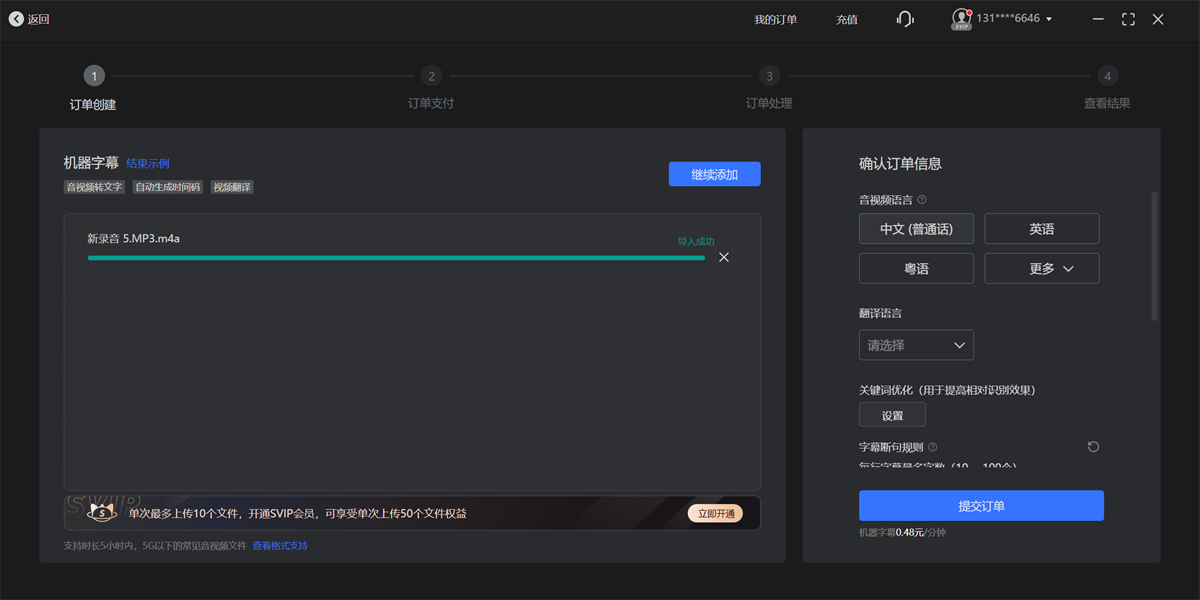Select 中文 (普通话) language option
This screenshot has width=1200, height=600.
[916, 229]
